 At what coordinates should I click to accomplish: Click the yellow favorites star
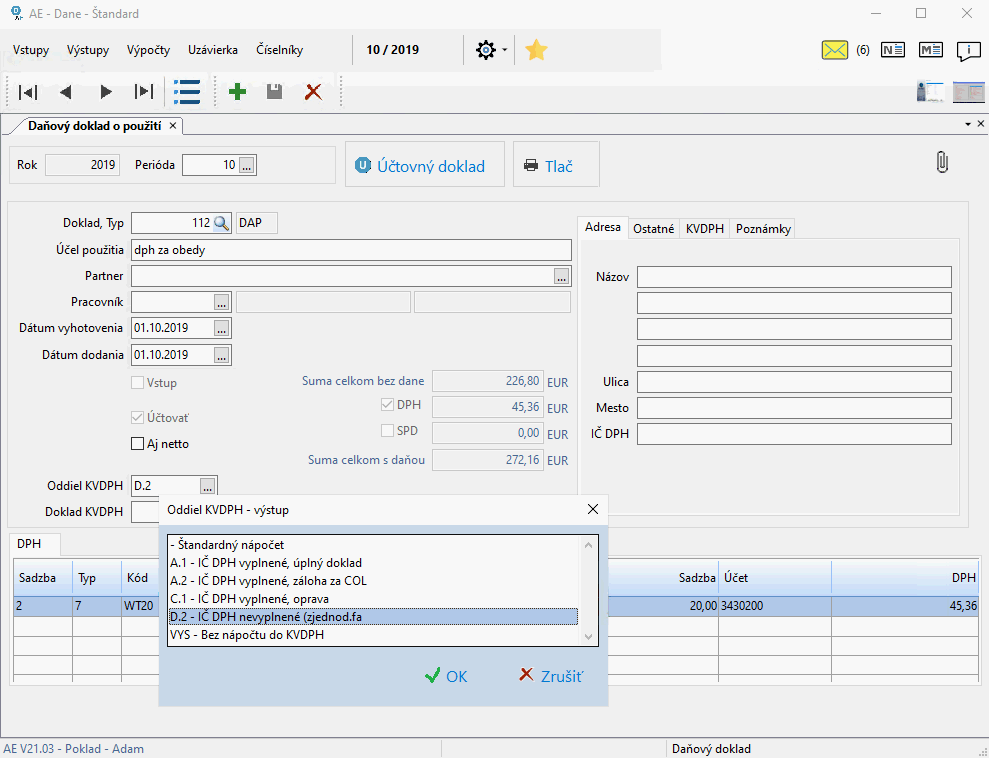536,50
